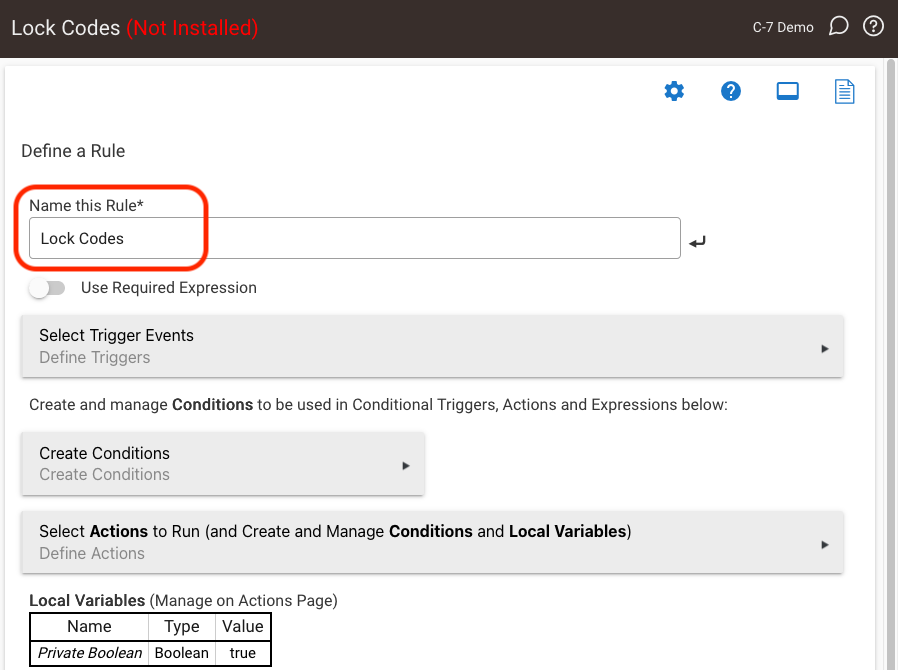Click the enter arrow beside rule name
The image size is (898, 670).
pyautogui.click(x=697, y=242)
